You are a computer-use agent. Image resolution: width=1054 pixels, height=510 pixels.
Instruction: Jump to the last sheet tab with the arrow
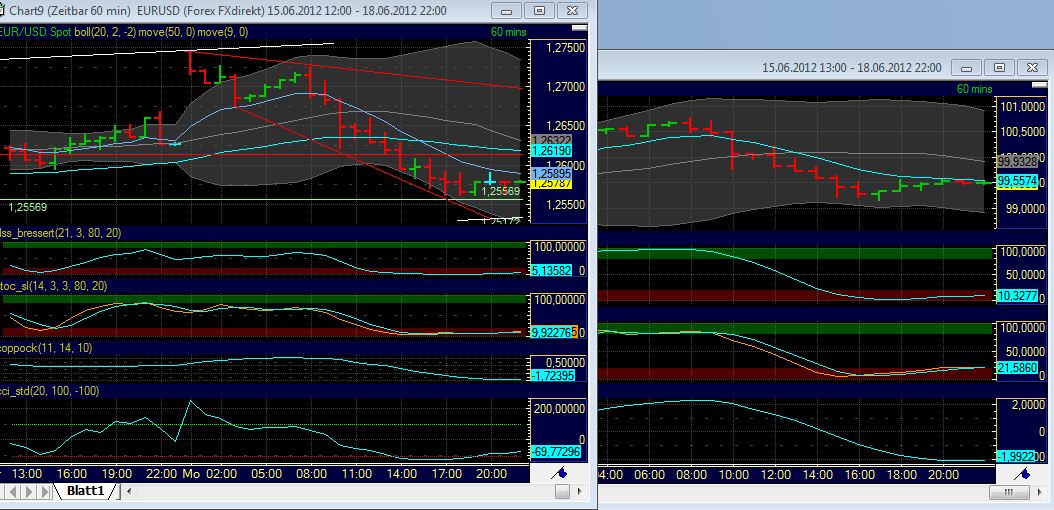tap(45, 491)
